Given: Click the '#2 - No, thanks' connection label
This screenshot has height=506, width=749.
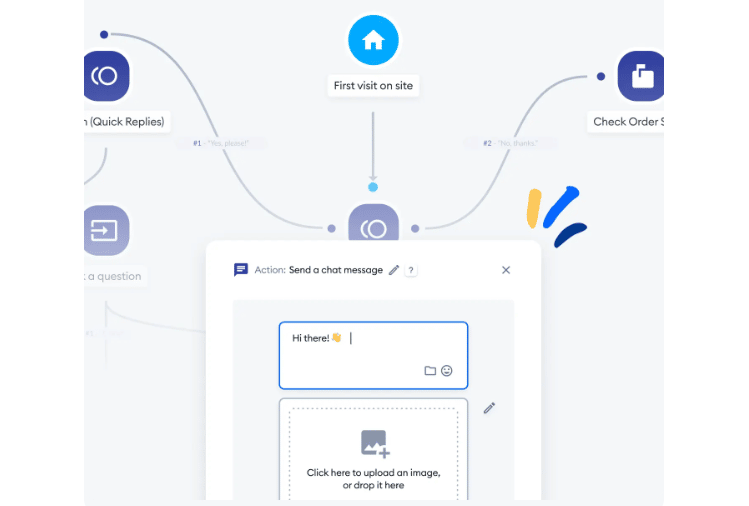Looking at the screenshot, I should [x=509, y=143].
